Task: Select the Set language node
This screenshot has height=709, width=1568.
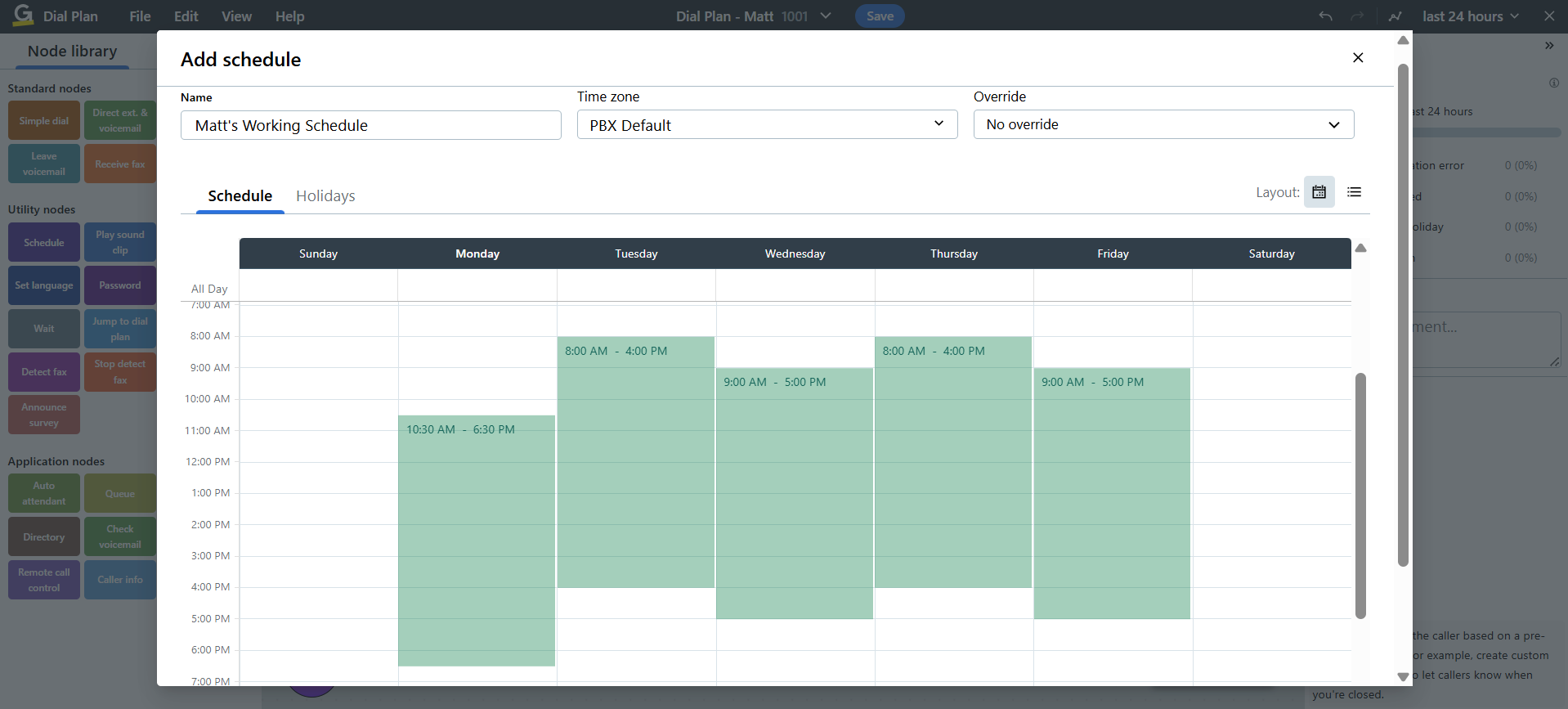Action: pyautogui.click(x=44, y=285)
